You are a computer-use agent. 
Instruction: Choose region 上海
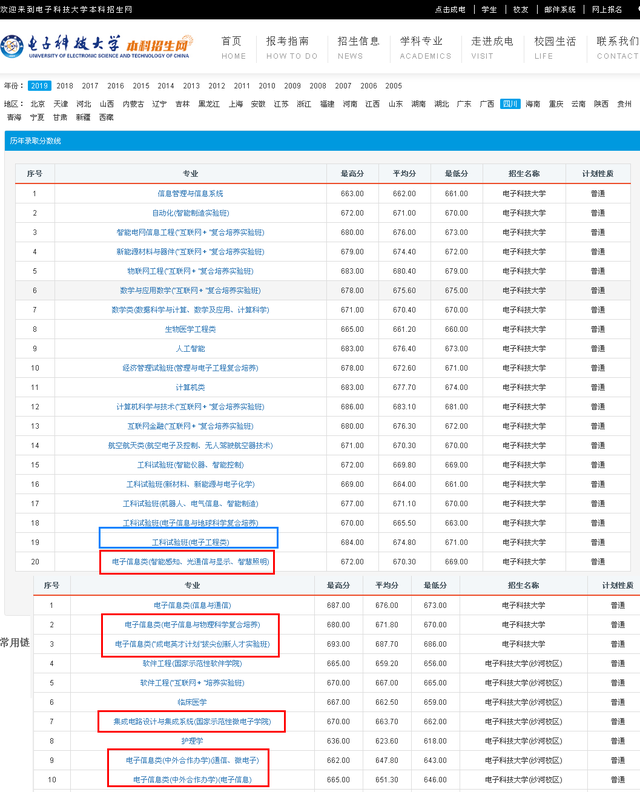(236, 104)
